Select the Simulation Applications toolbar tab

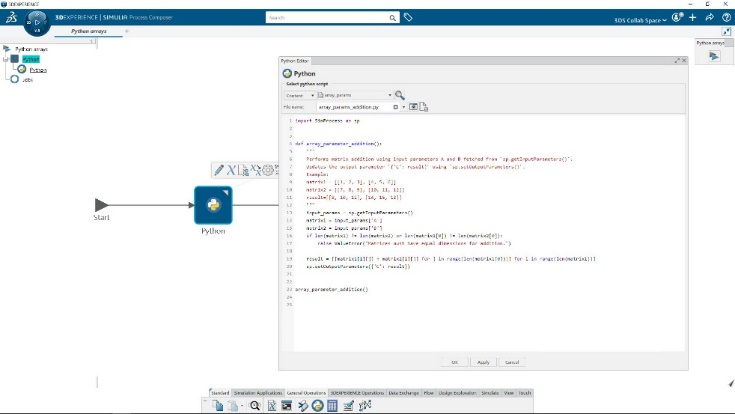(258, 393)
